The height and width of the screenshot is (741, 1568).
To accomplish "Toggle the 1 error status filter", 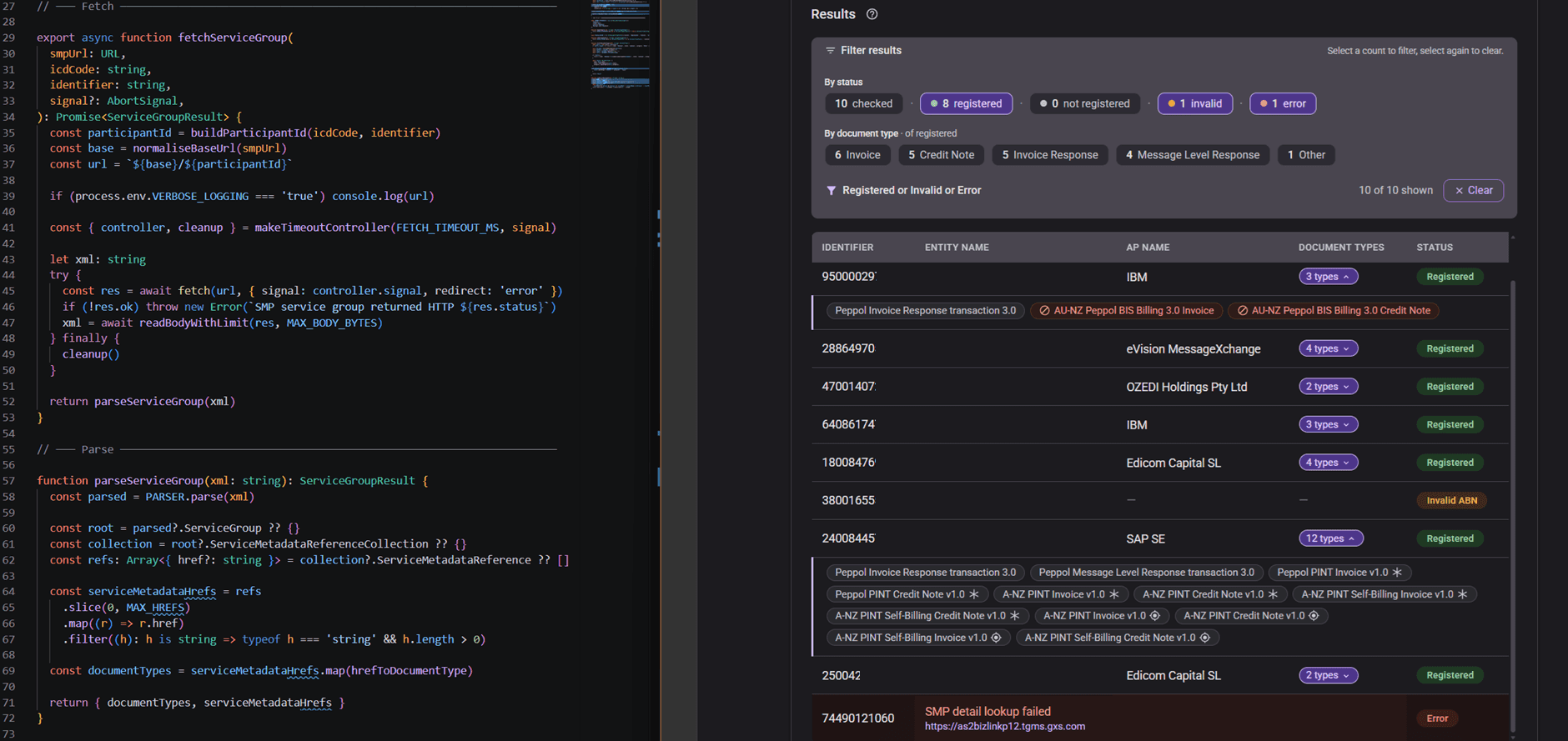I will coord(1283,103).
